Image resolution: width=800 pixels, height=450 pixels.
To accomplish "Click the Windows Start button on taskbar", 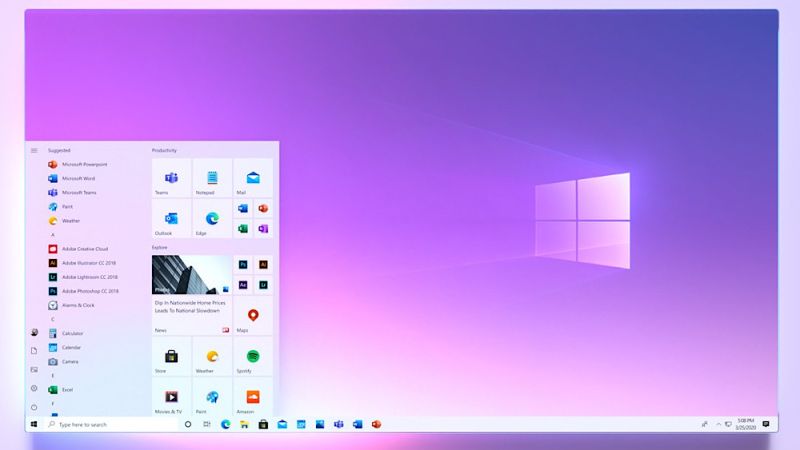I will coord(34,424).
